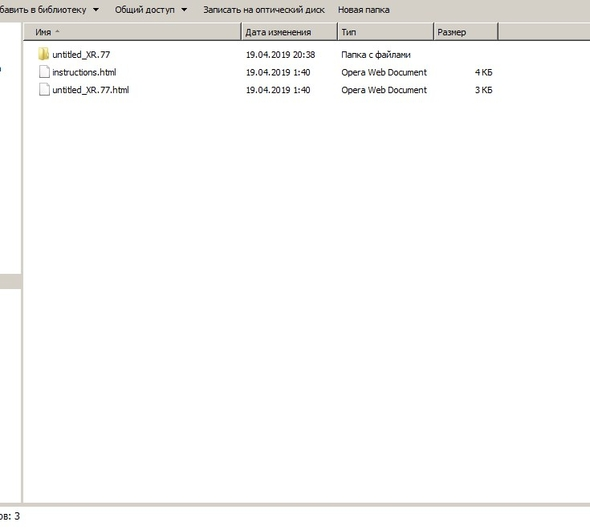Sort by the Размер column header

466,32
